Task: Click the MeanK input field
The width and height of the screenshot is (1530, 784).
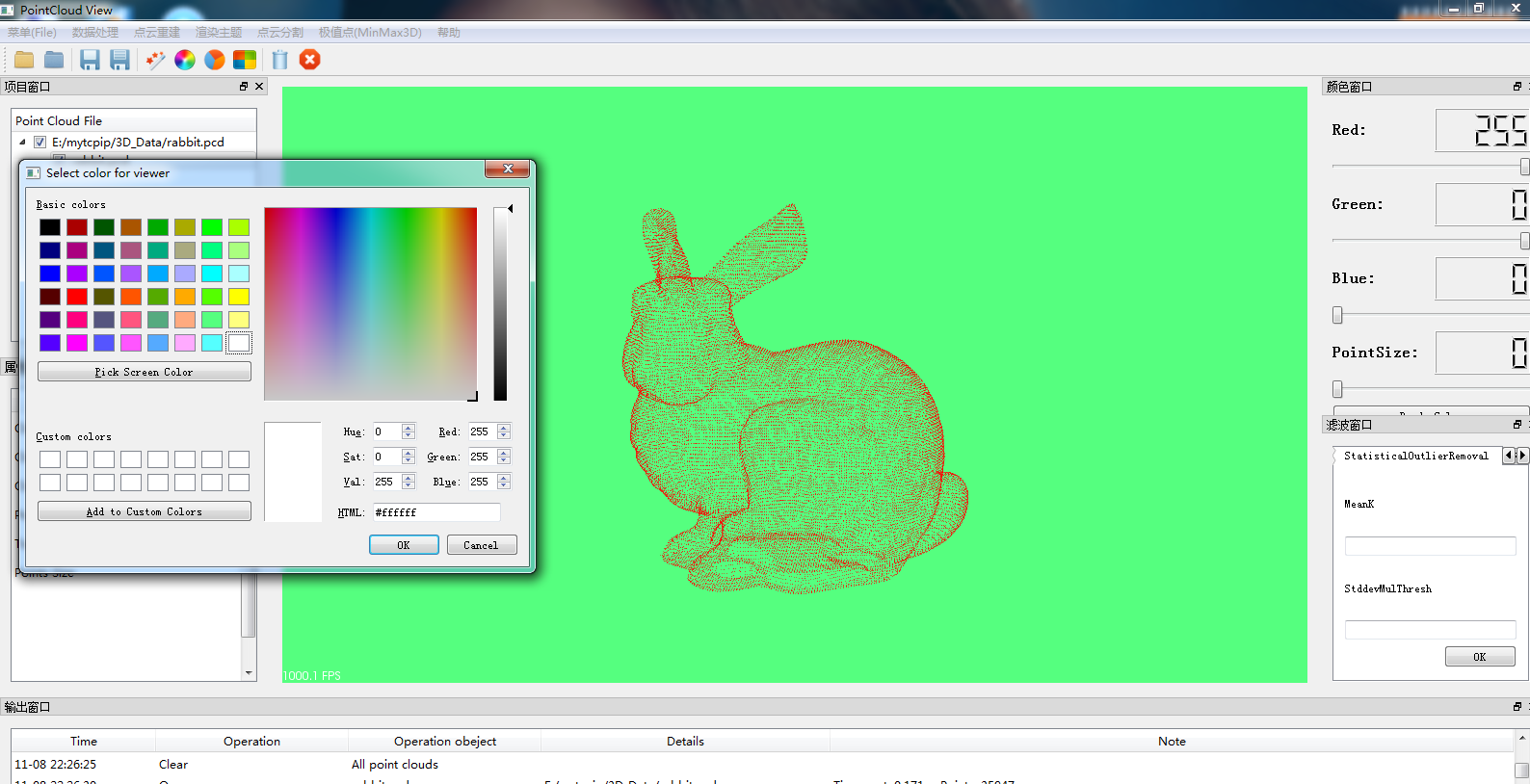Action: pyautogui.click(x=1430, y=546)
